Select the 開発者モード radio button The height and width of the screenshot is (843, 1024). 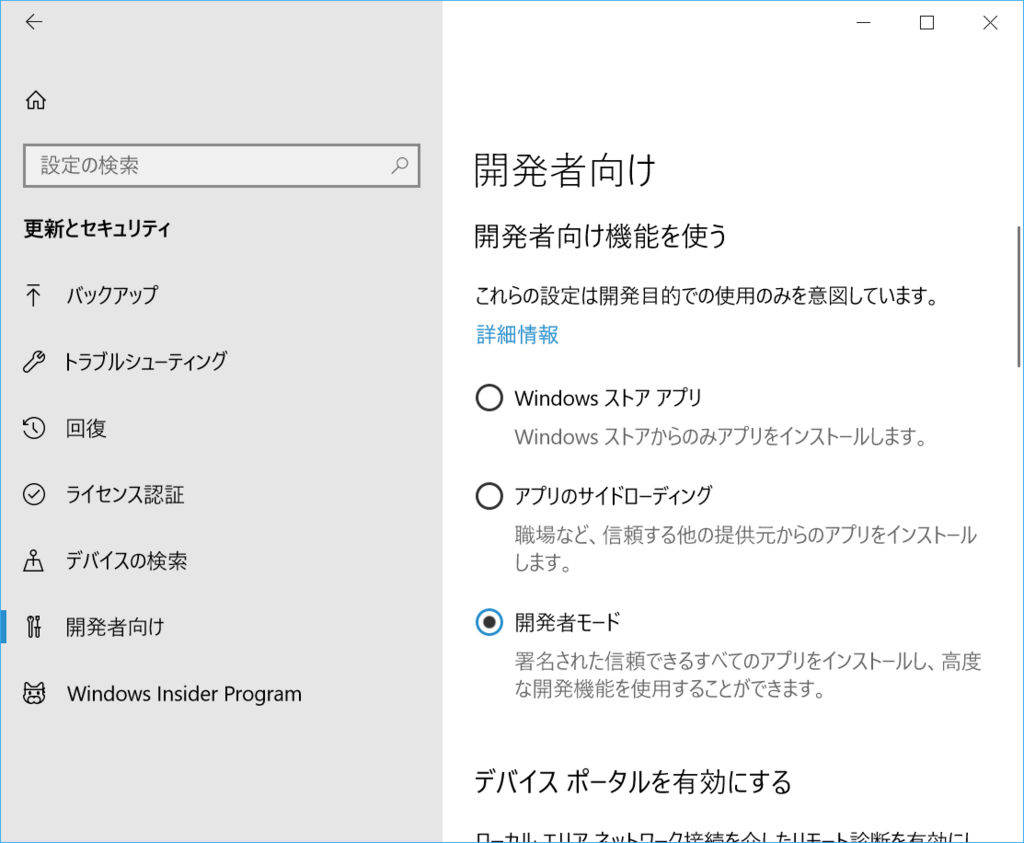click(x=489, y=622)
